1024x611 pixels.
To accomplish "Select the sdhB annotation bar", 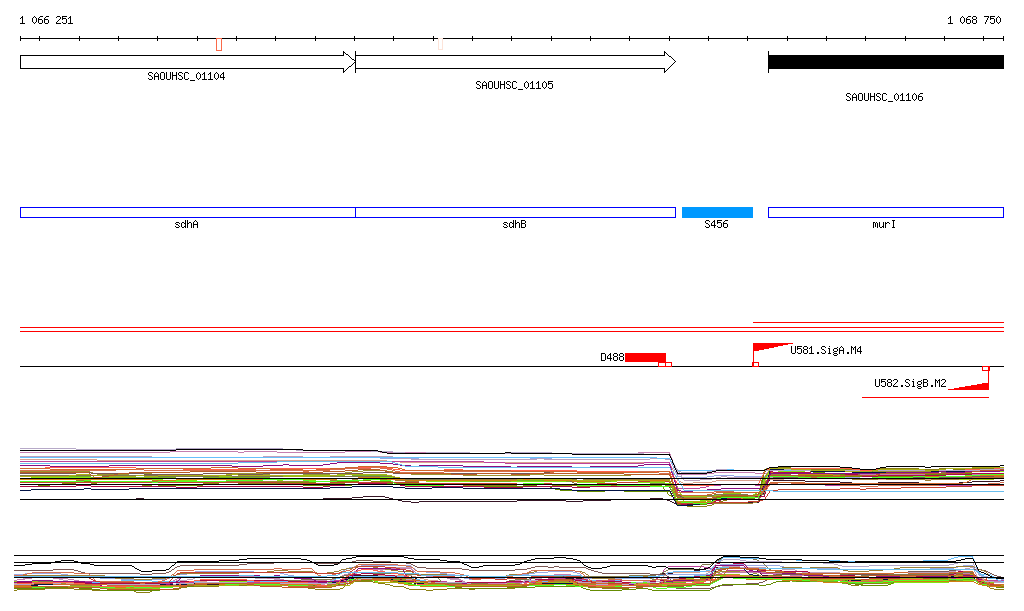I will (x=515, y=212).
